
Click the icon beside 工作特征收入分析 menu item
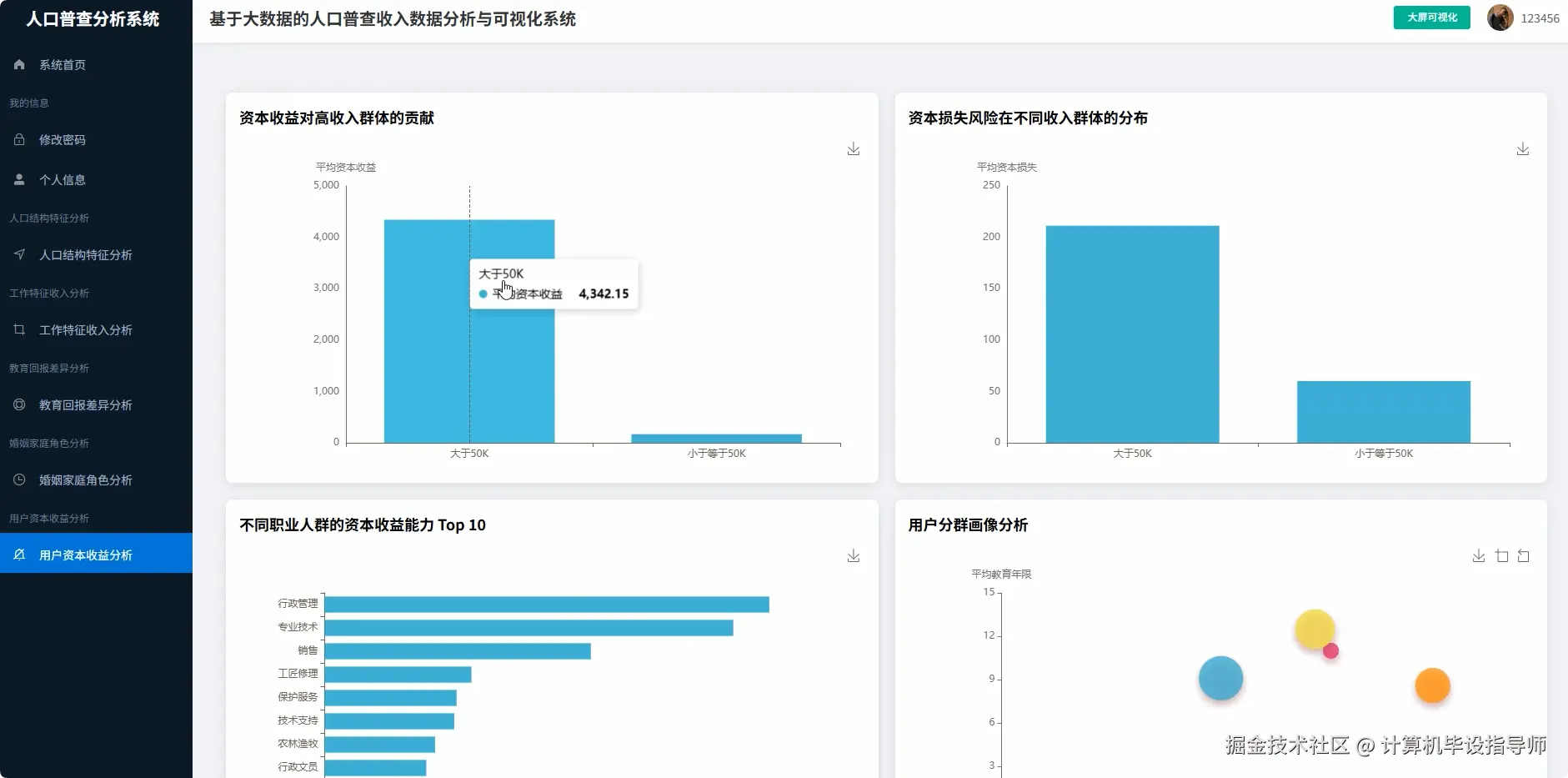point(18,329)
